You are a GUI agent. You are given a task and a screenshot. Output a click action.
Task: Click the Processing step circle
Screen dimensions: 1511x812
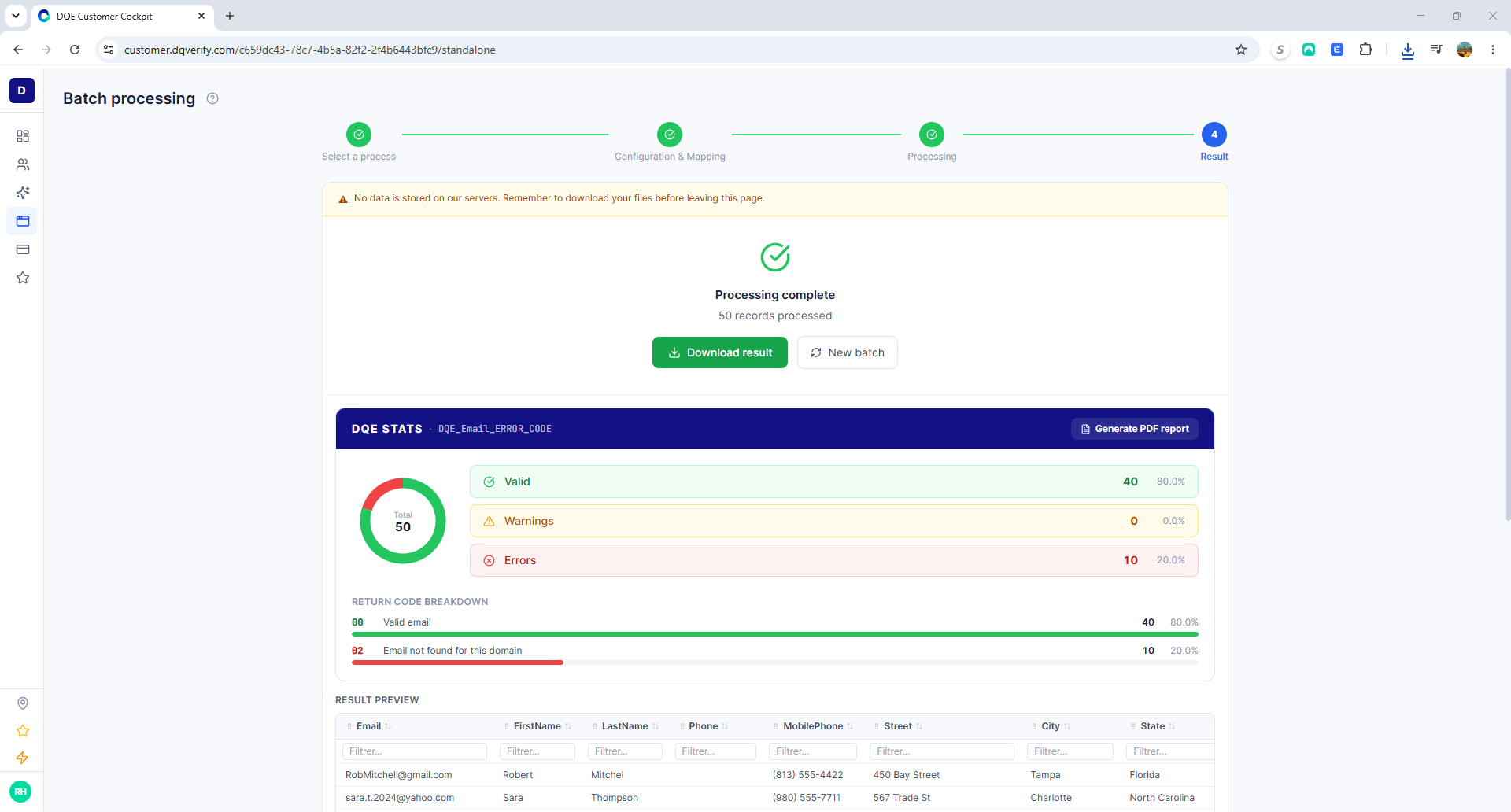(x=932, y=135)
